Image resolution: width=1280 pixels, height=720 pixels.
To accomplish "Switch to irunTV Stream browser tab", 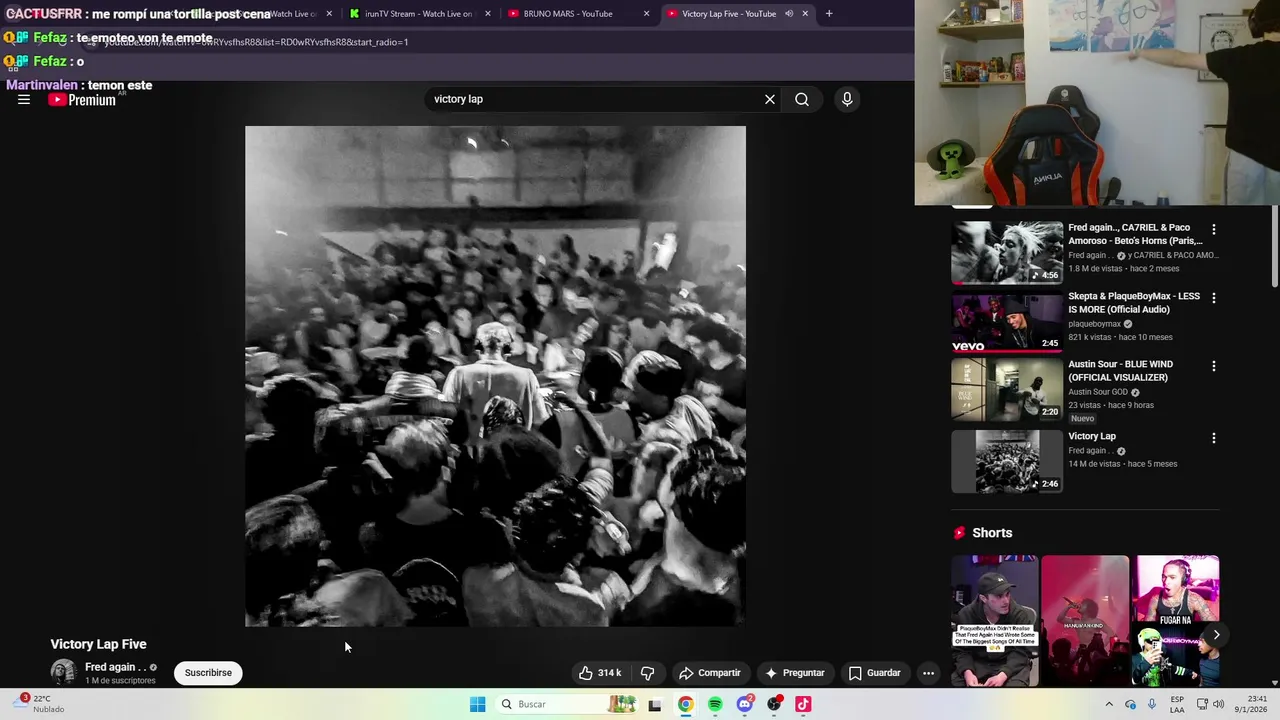I will [418, 14].
